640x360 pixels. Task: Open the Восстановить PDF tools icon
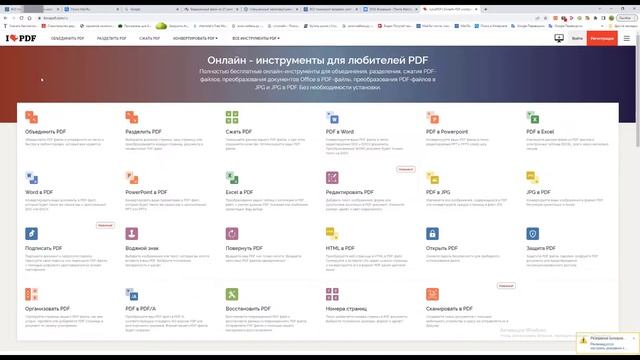(x=232, y=294)
